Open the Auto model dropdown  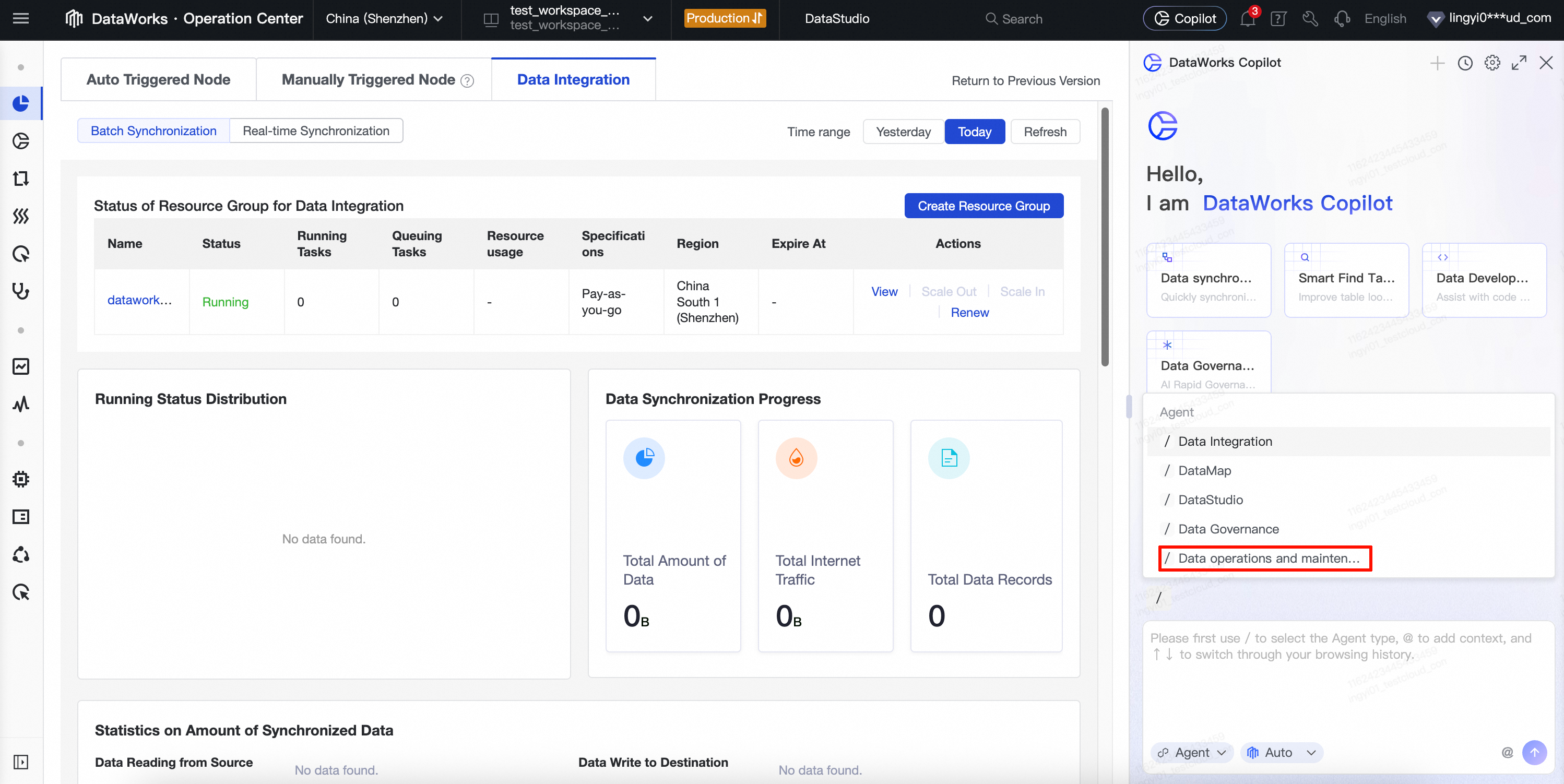click(x=1281, y=753)
